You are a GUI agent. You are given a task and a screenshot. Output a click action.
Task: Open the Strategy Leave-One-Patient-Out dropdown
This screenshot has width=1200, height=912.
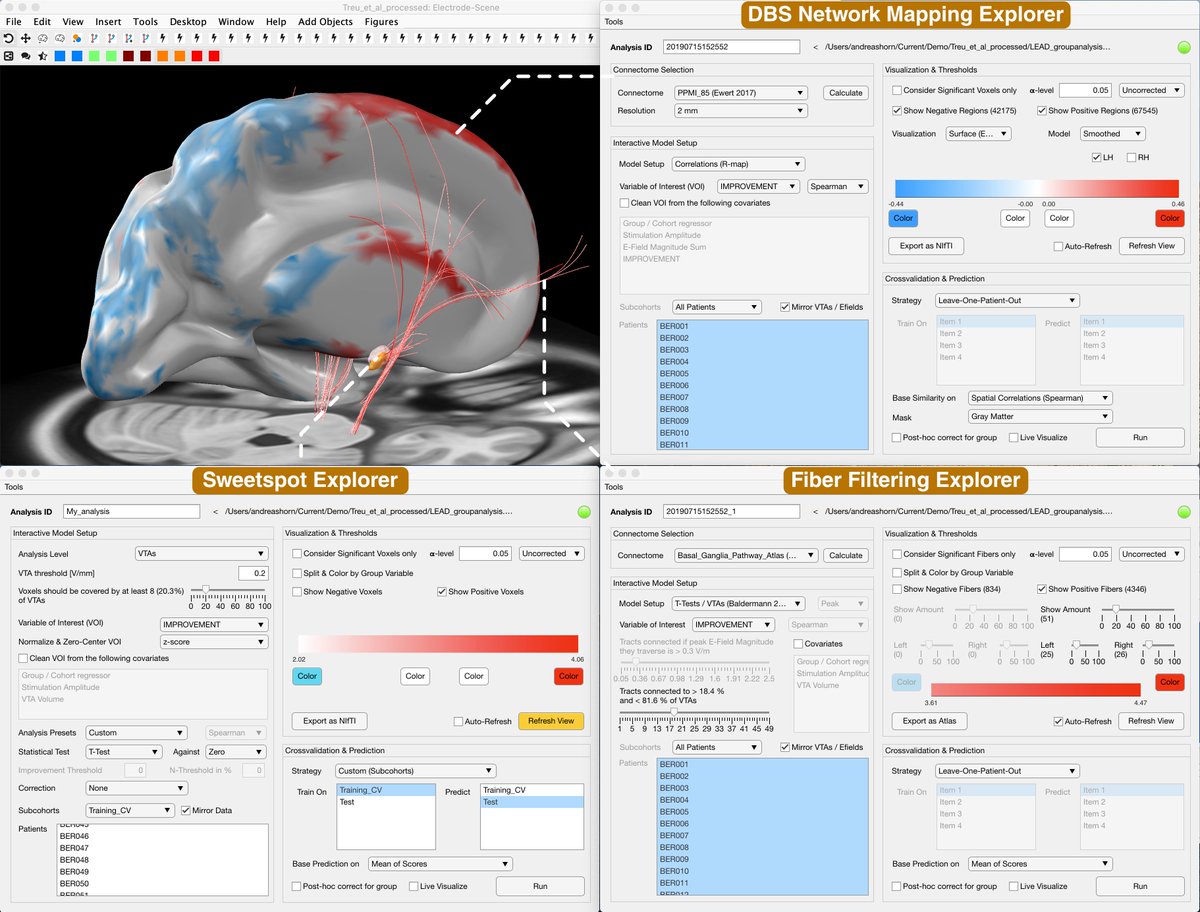(x=1006, y=300)
